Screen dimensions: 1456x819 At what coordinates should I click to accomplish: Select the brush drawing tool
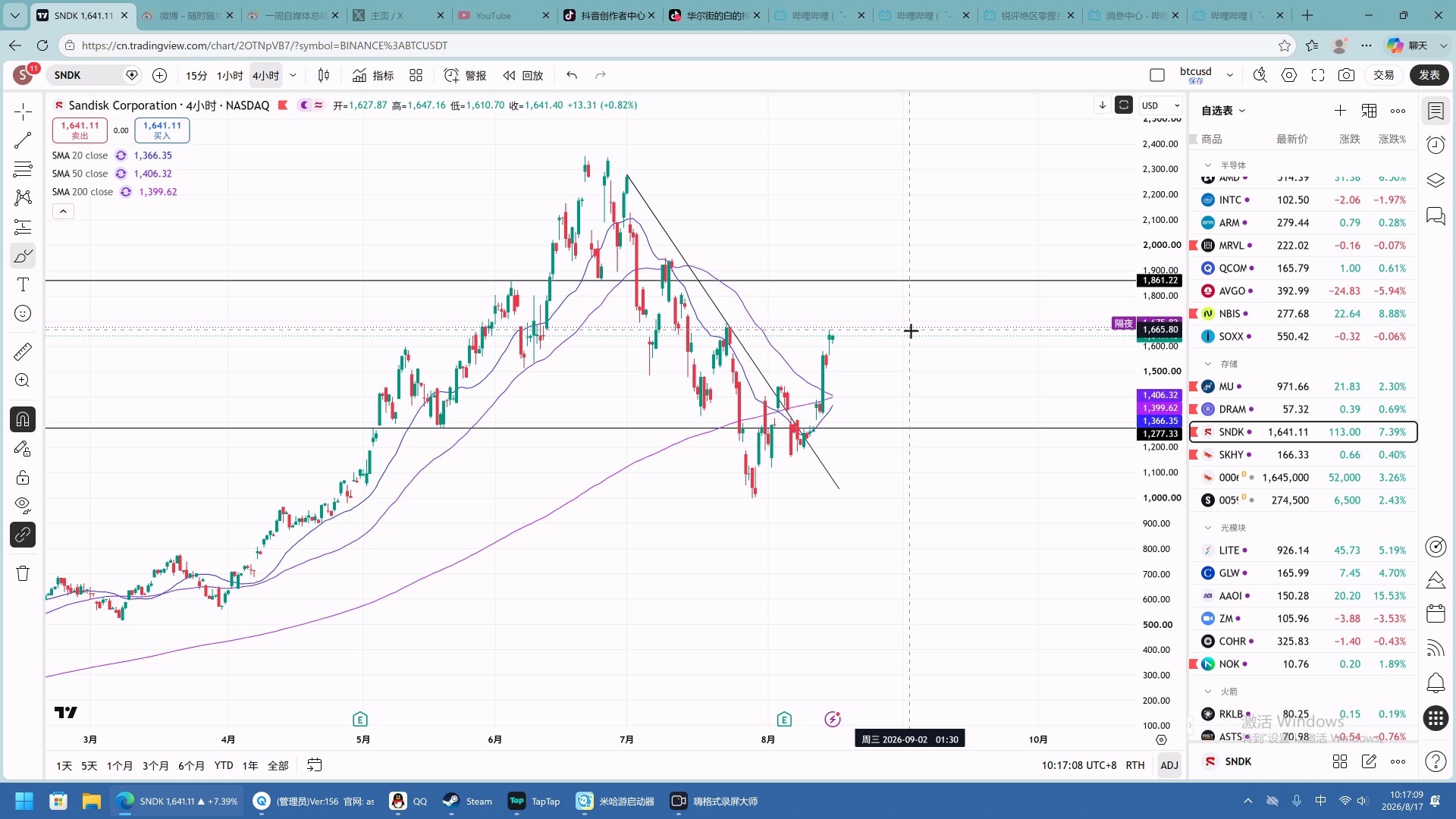(x=23, y=256)
